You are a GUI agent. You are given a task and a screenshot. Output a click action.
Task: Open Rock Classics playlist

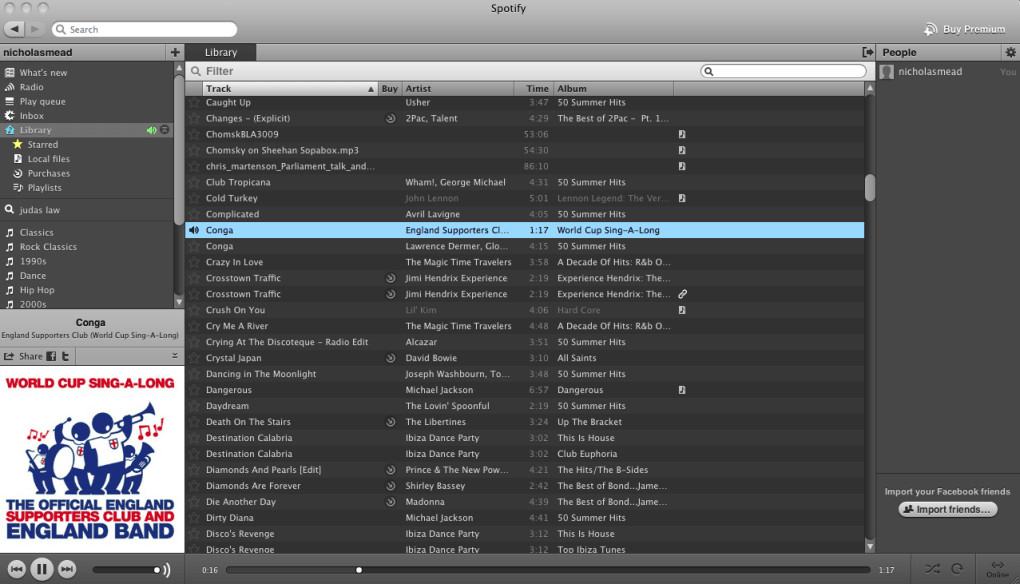coord(47,246)
